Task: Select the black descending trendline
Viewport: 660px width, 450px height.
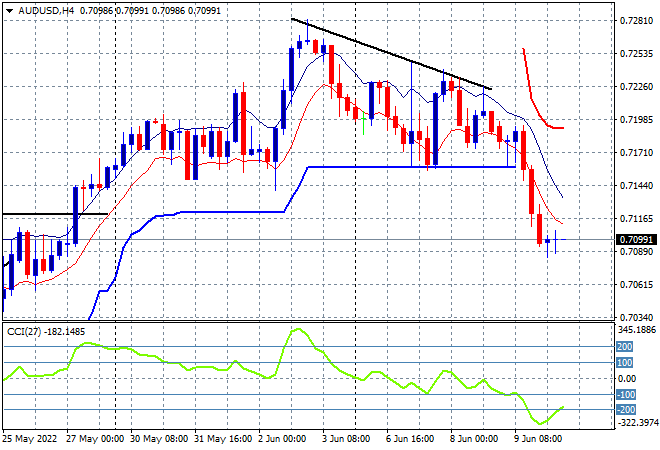Action: 391,54
